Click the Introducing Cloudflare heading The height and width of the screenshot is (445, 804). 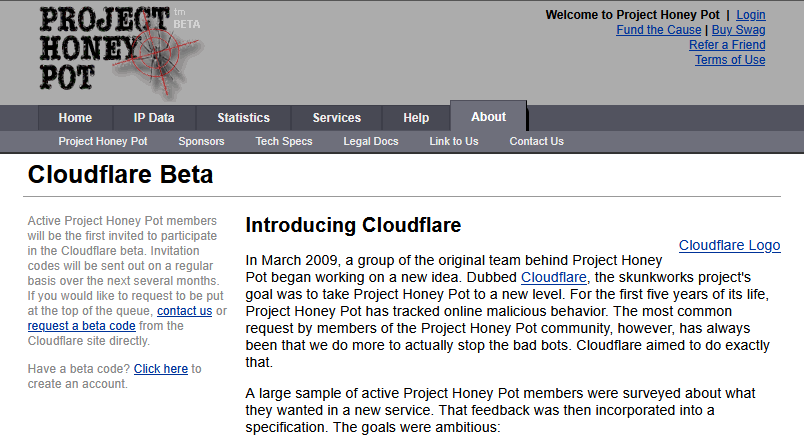tap(353, 225)
